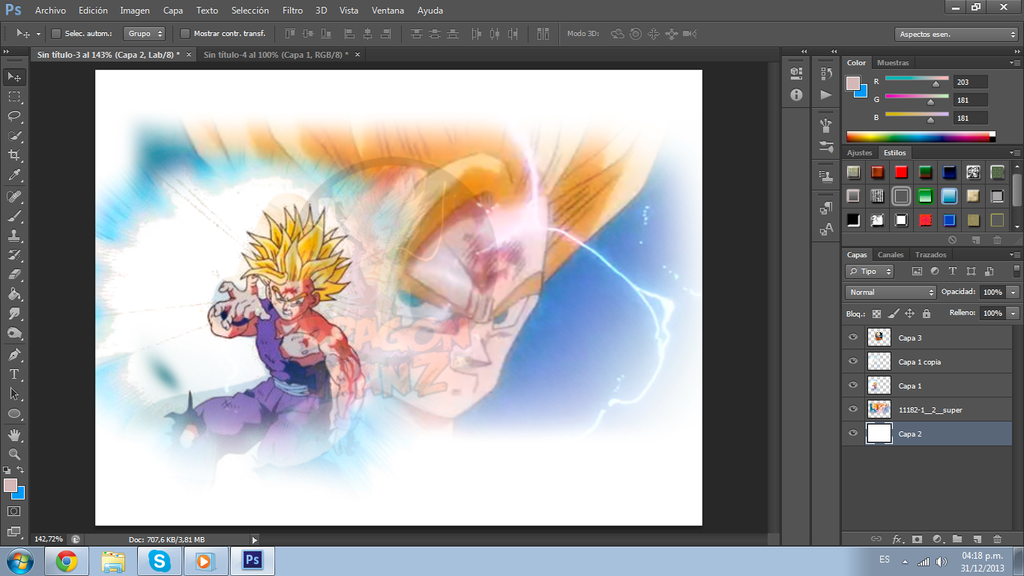The height and width of the screenshot is (576, 1024).
Task: Add a layer style with fx button
Action: [897, 539]
